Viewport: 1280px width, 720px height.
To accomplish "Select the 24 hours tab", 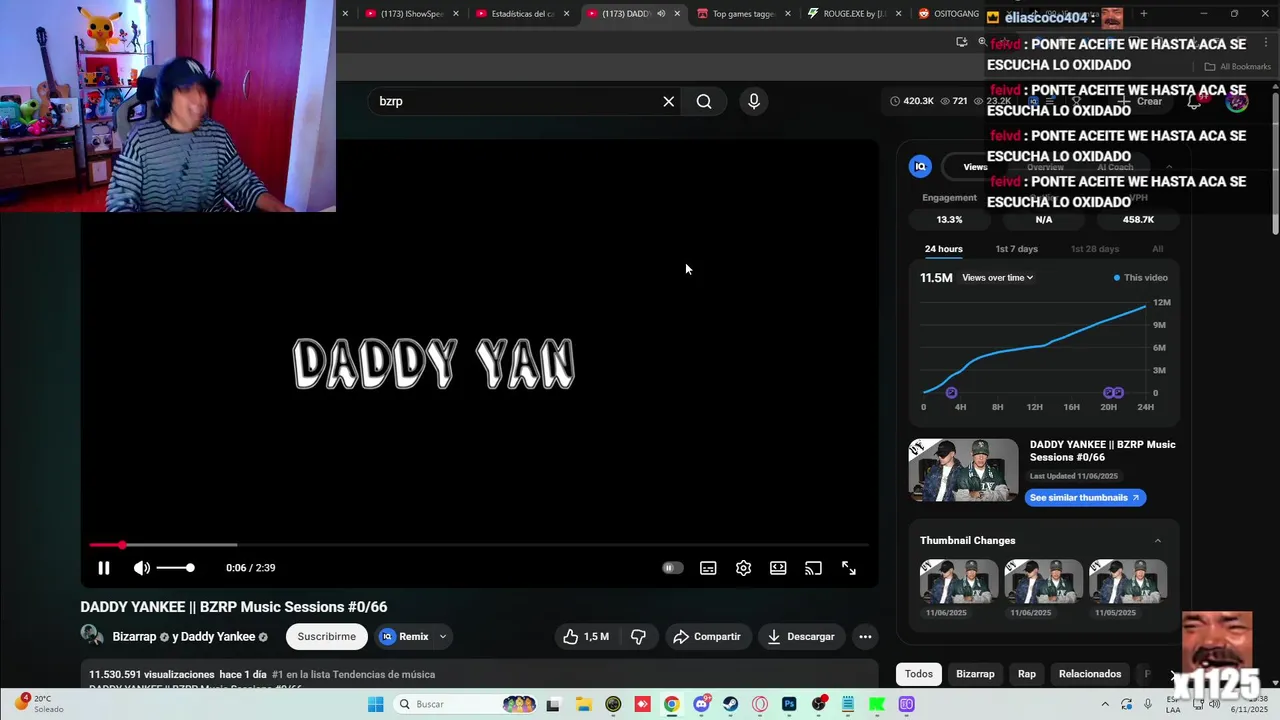I will 943,249.
